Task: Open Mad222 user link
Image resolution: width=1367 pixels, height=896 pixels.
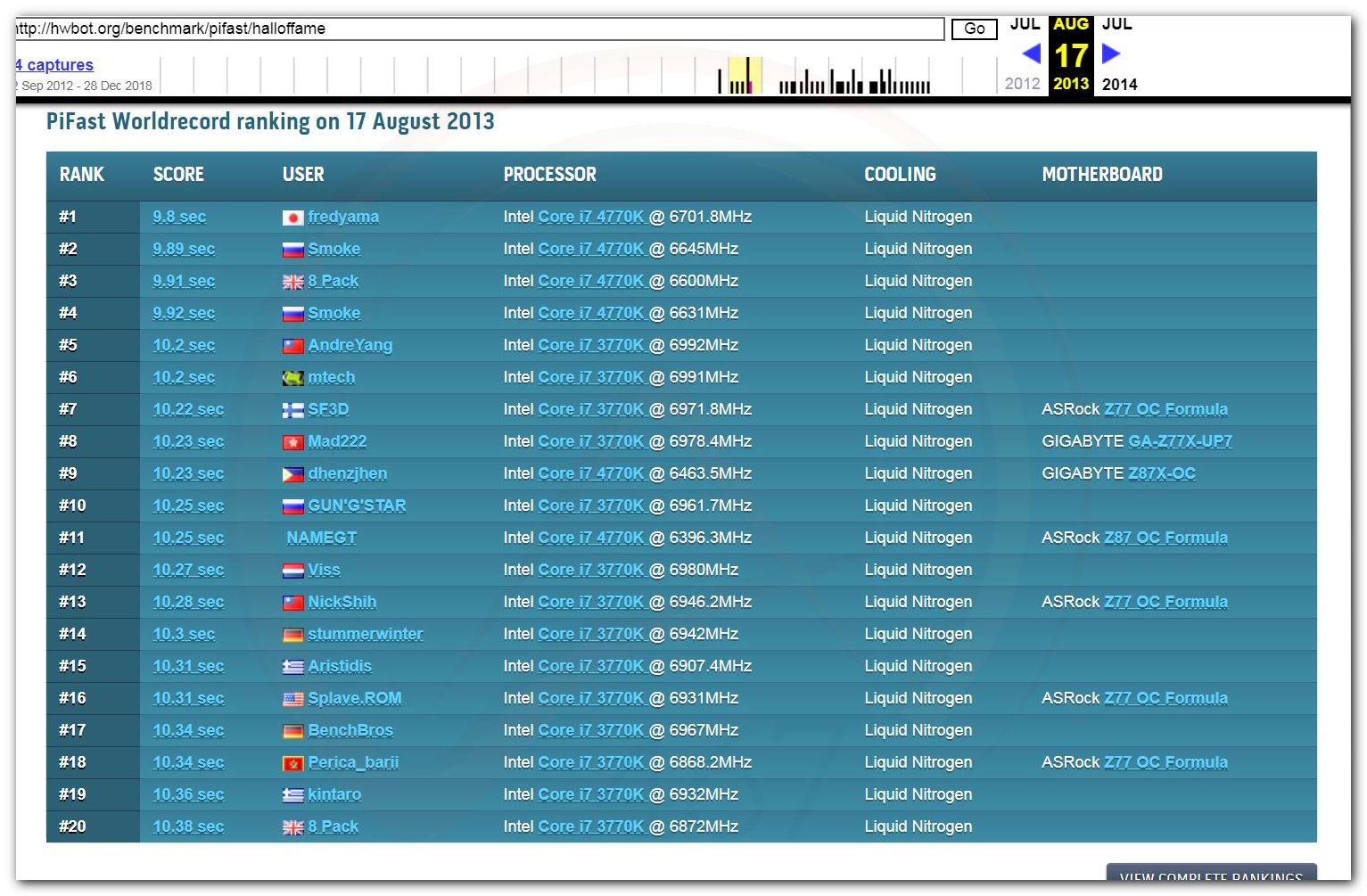Action: pyautogui.click(x=337, y=441)
